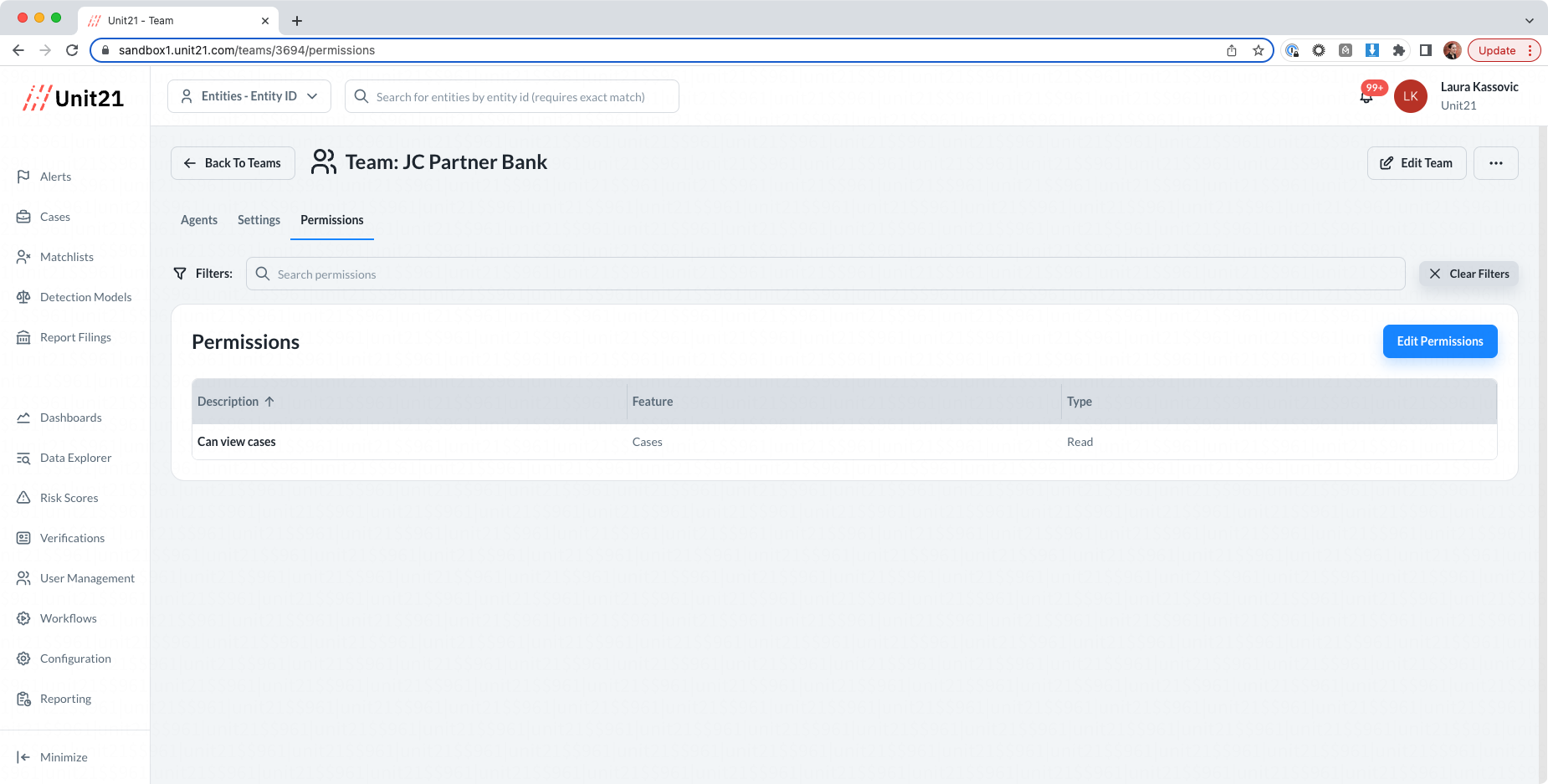Image resolution: width=1548 pixels, height=784 pixels.
Task: Click the Type column header
Action: (x=1079, y=402)
